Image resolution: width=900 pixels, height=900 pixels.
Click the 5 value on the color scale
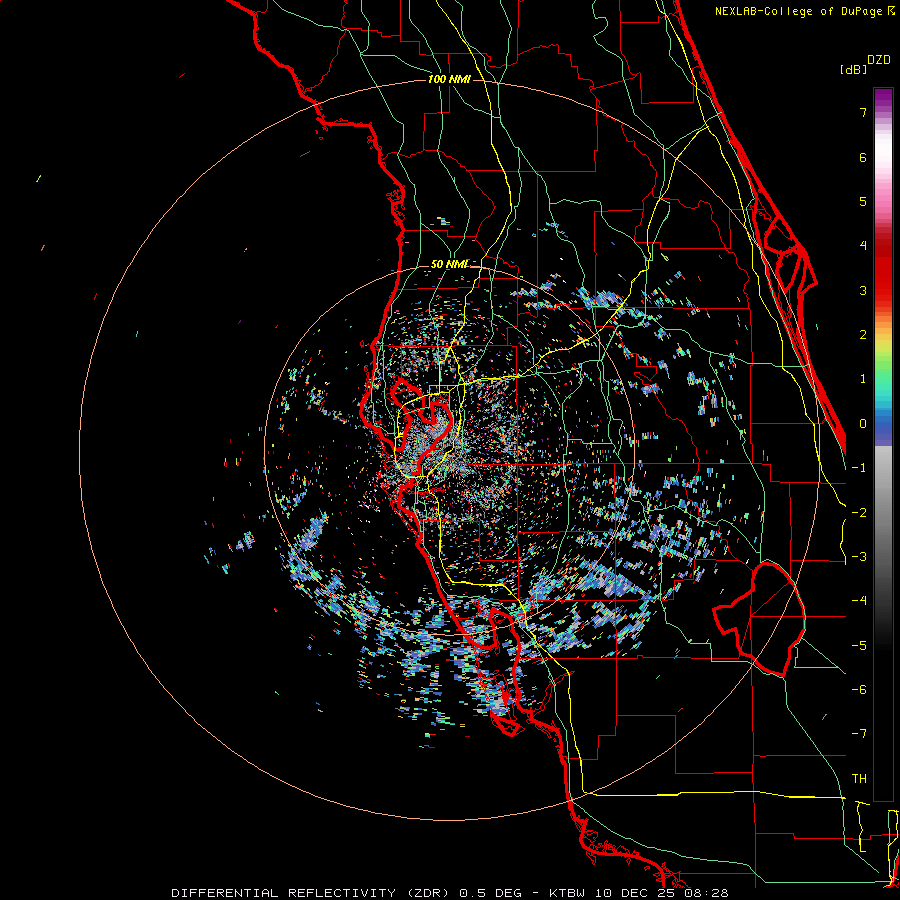863,201
